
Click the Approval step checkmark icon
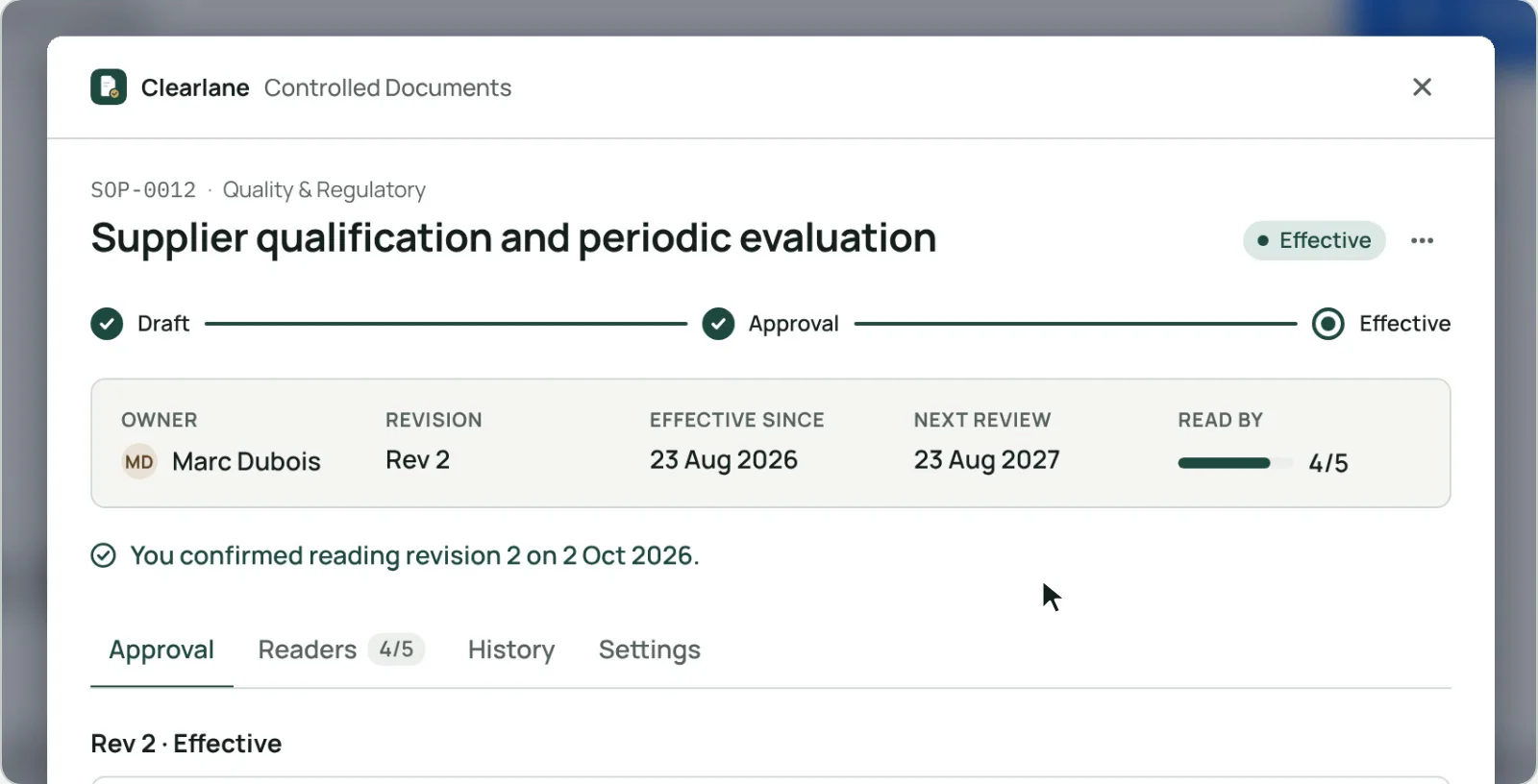tap(718, 324)
